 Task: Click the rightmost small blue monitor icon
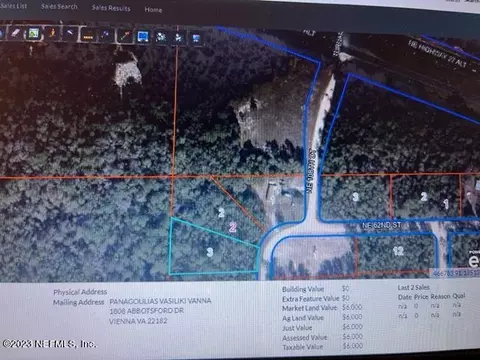196,38
